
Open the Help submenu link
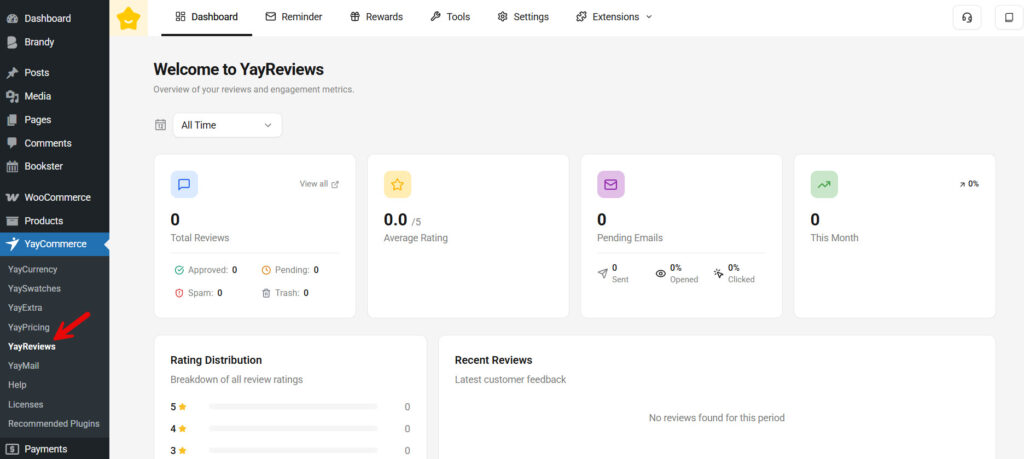[17, 385]
